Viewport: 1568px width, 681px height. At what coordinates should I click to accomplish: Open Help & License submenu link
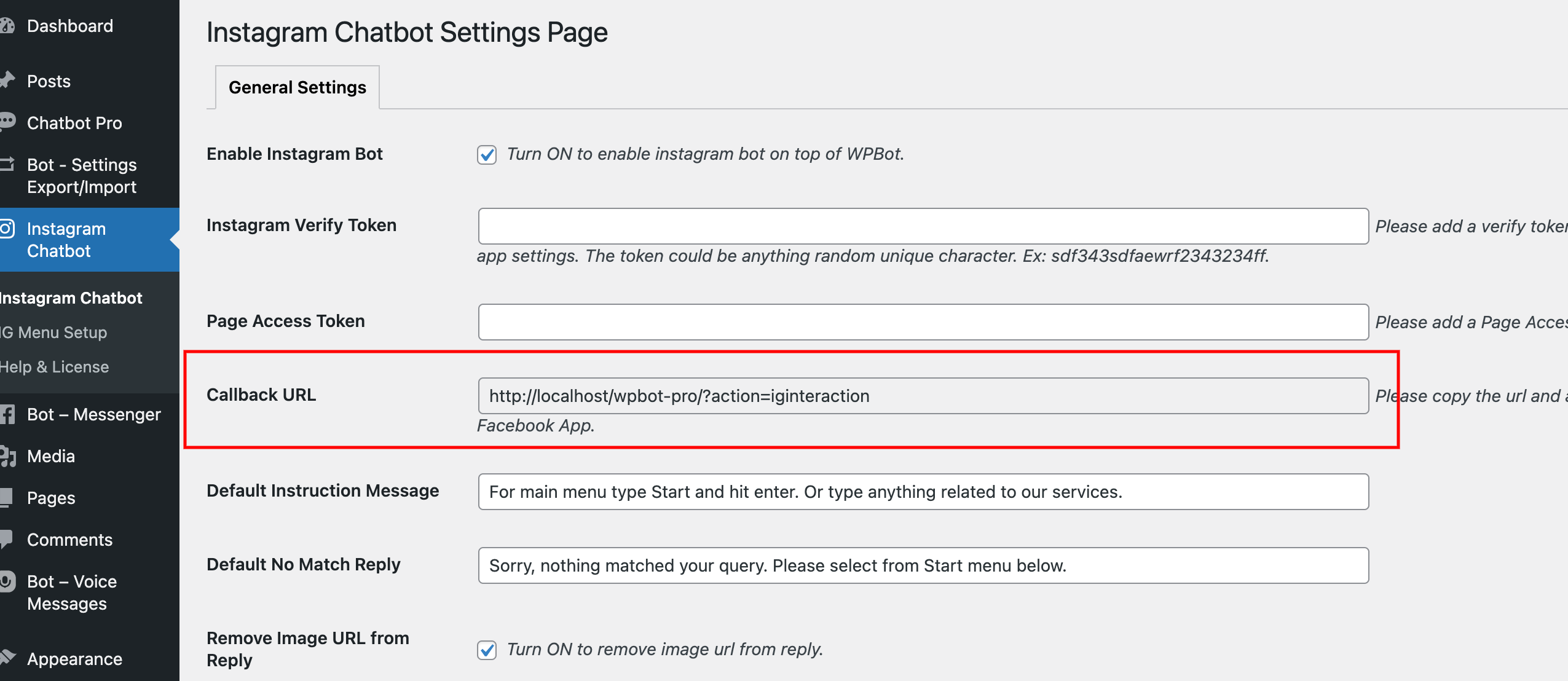tap(54, 367)
